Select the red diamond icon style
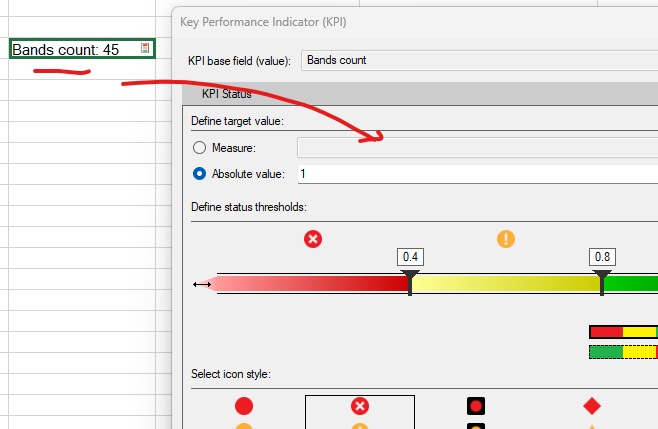This screenshot has height=429, width=658. 592,406
